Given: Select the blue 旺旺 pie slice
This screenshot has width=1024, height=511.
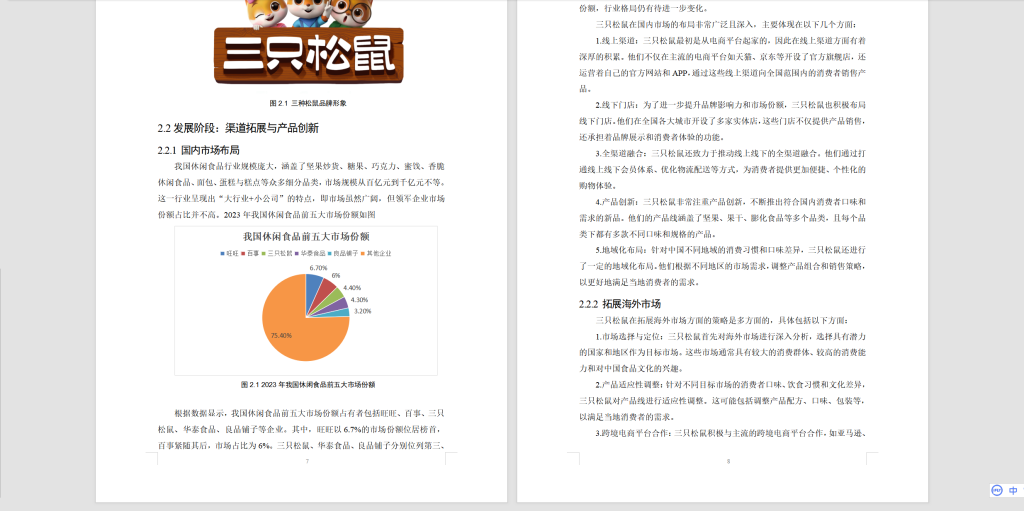Looking at the screenshot, I should point(313,290).
